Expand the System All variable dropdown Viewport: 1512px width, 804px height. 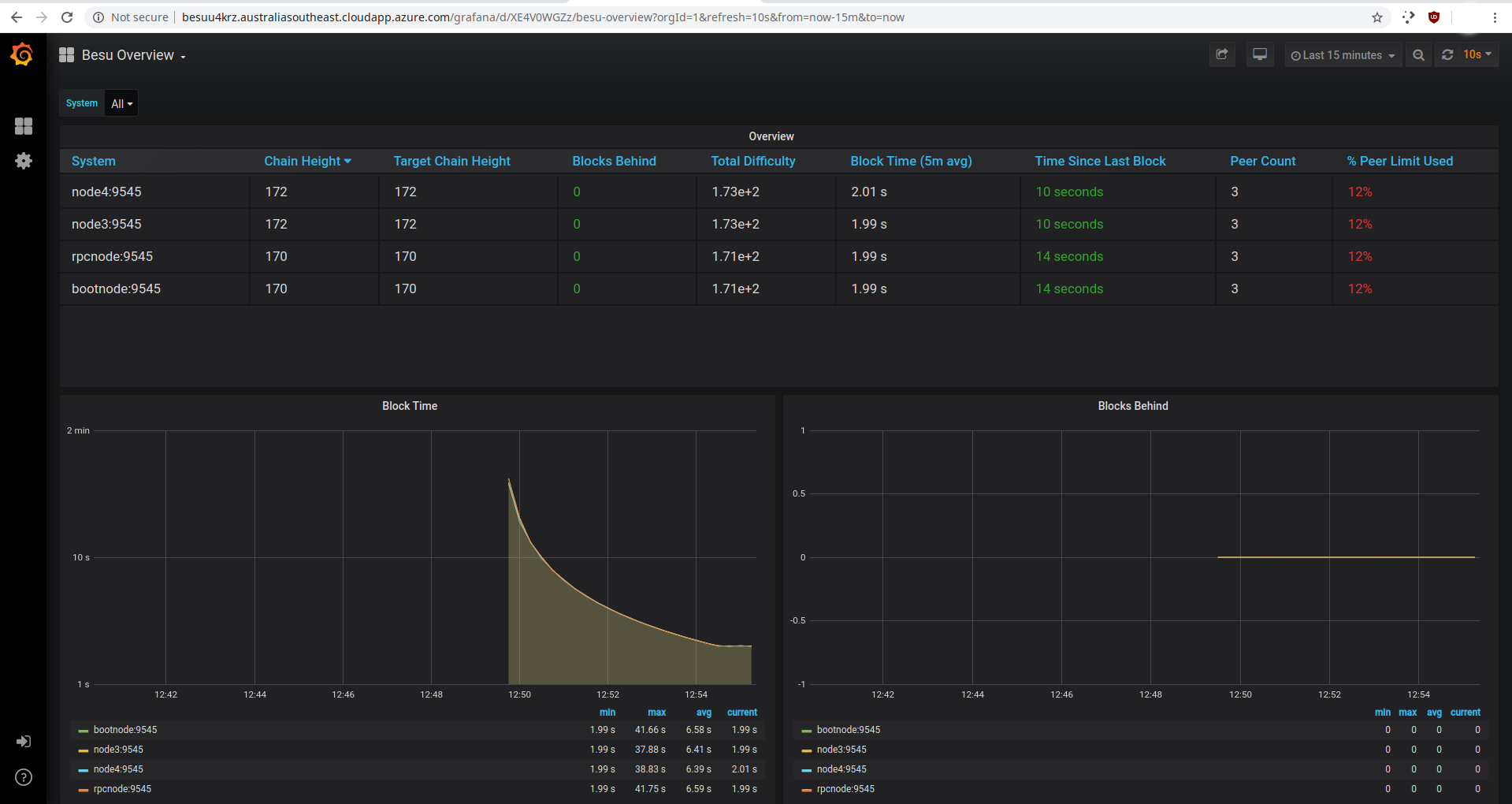pos(121,103)
